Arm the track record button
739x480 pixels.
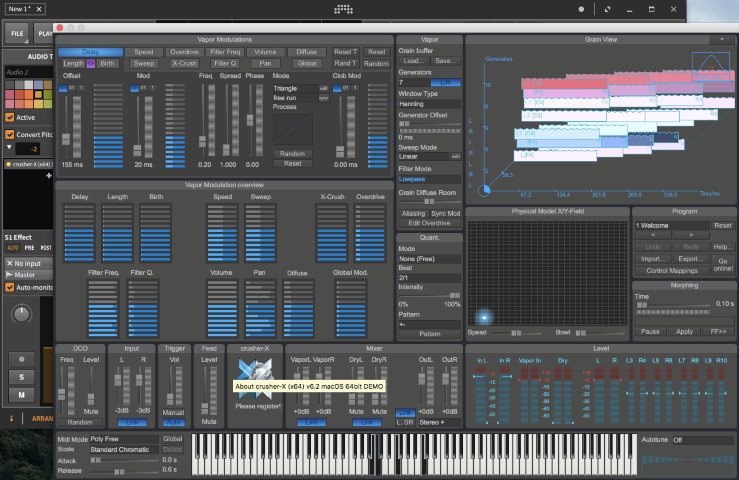pyautogui.click(x=21, y=359)
